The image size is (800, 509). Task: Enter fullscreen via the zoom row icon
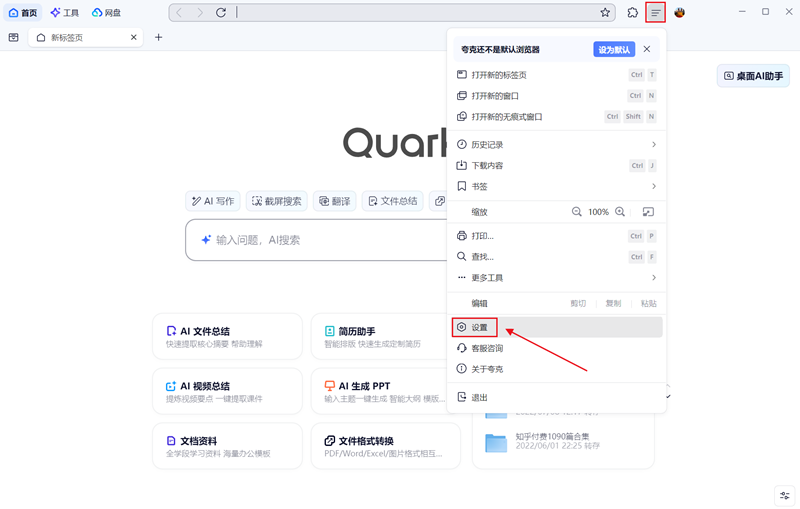point(648,212)
